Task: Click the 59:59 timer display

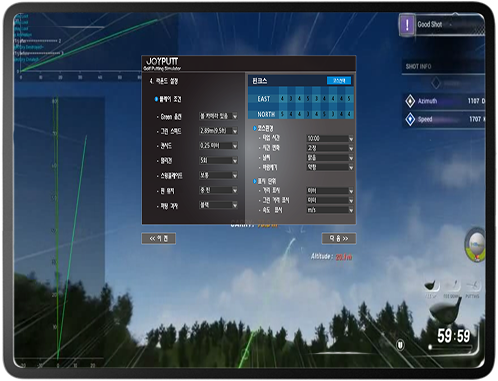Action: pos(454,335)
